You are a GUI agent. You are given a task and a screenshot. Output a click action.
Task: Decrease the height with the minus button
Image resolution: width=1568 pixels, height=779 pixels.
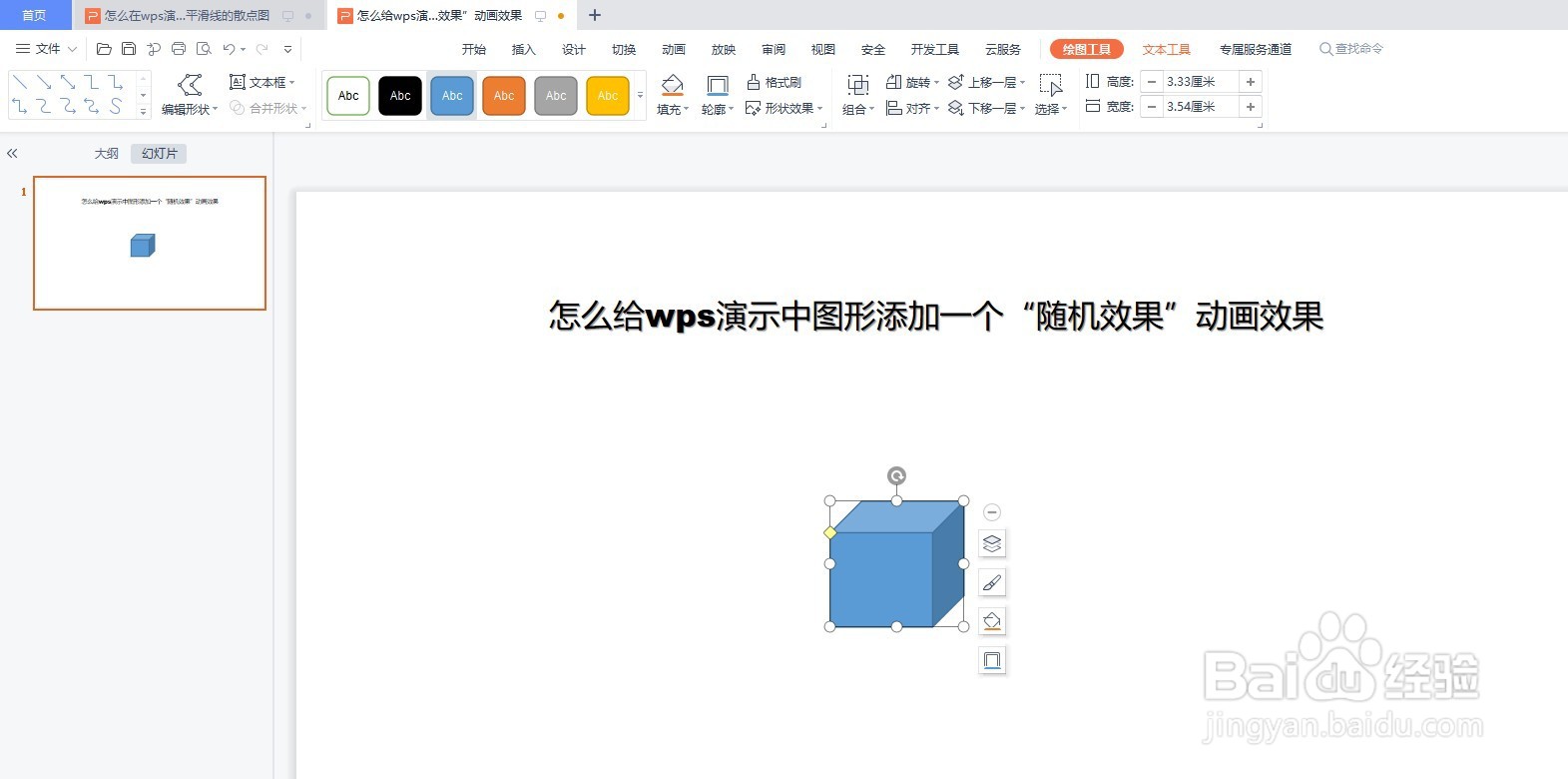coord(1152,82)
